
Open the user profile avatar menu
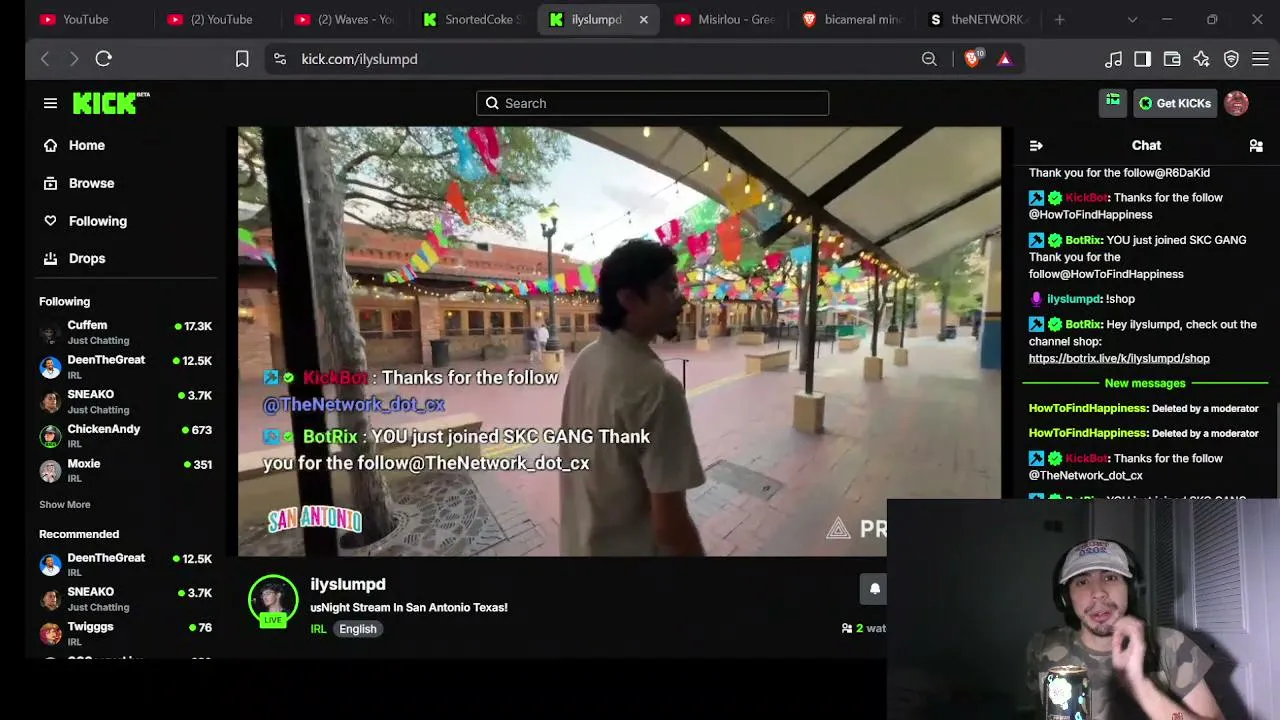pyautogui.click(x=1236, y=103)
